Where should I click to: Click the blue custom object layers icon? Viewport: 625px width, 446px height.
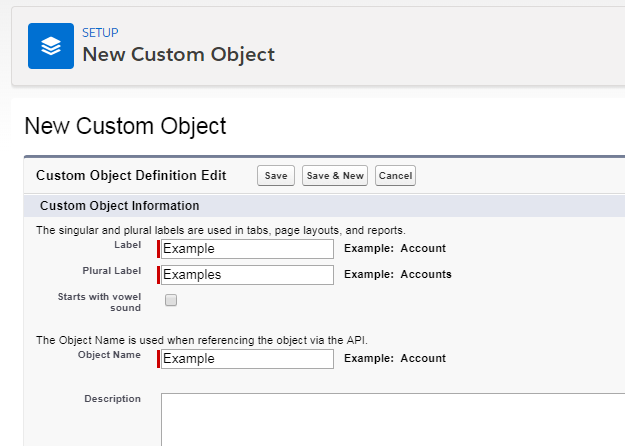pos(51,46)
